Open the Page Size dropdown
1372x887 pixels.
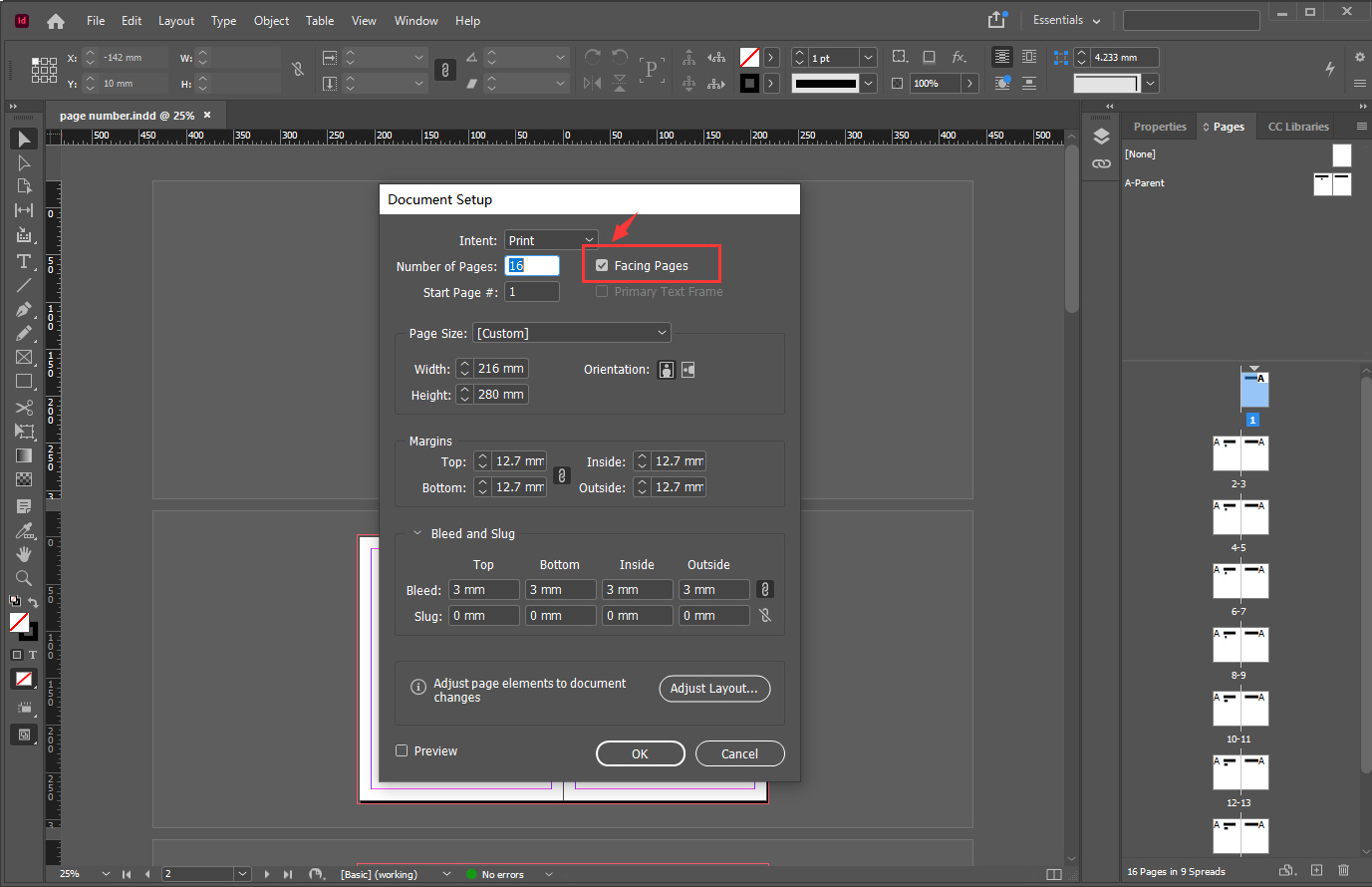(572, 333)
